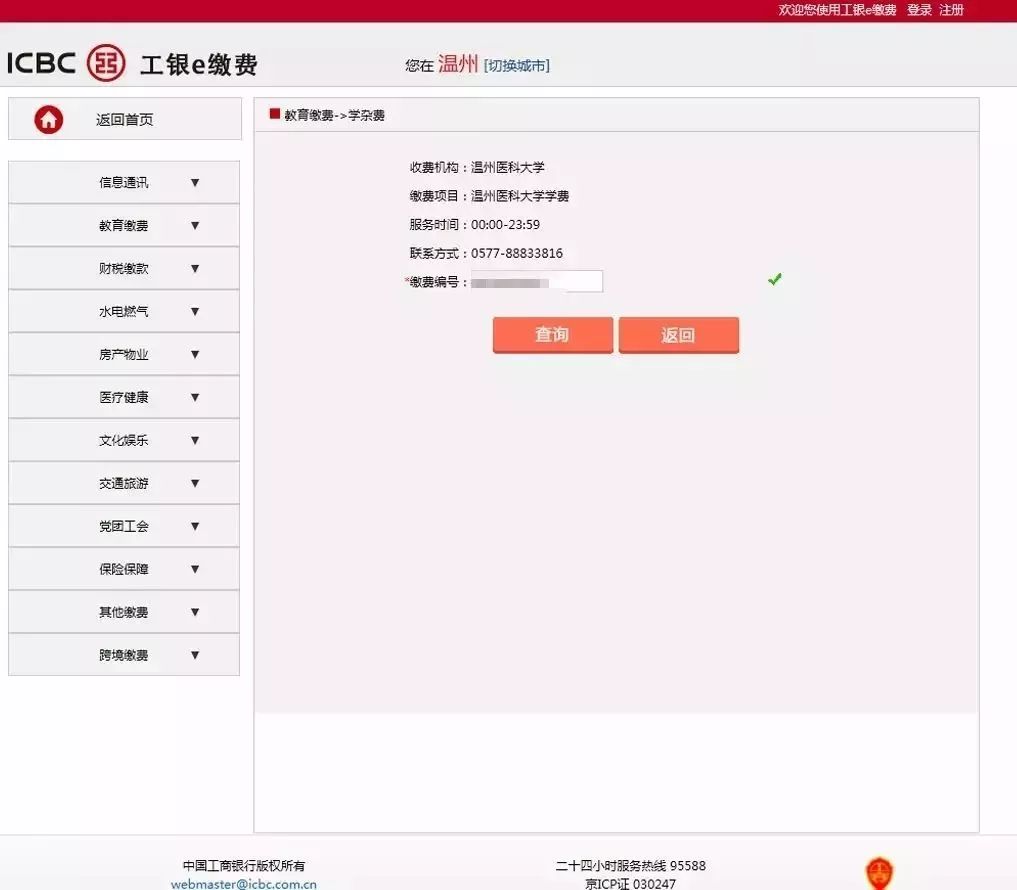
Task: Click the 教育缴费->学杂费 breadcrumb text
Action: (335, 115)
